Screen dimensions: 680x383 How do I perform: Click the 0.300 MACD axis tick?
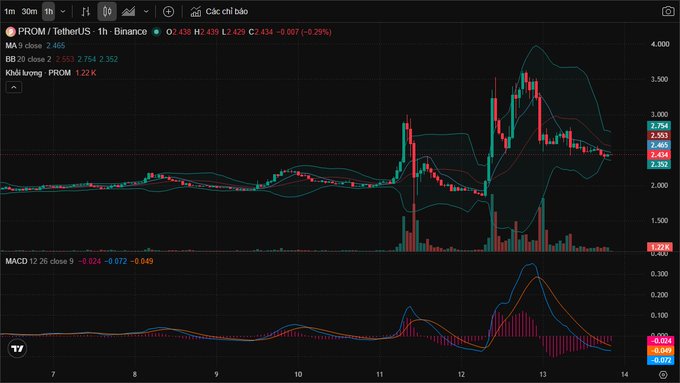click(x=660, y=274)
